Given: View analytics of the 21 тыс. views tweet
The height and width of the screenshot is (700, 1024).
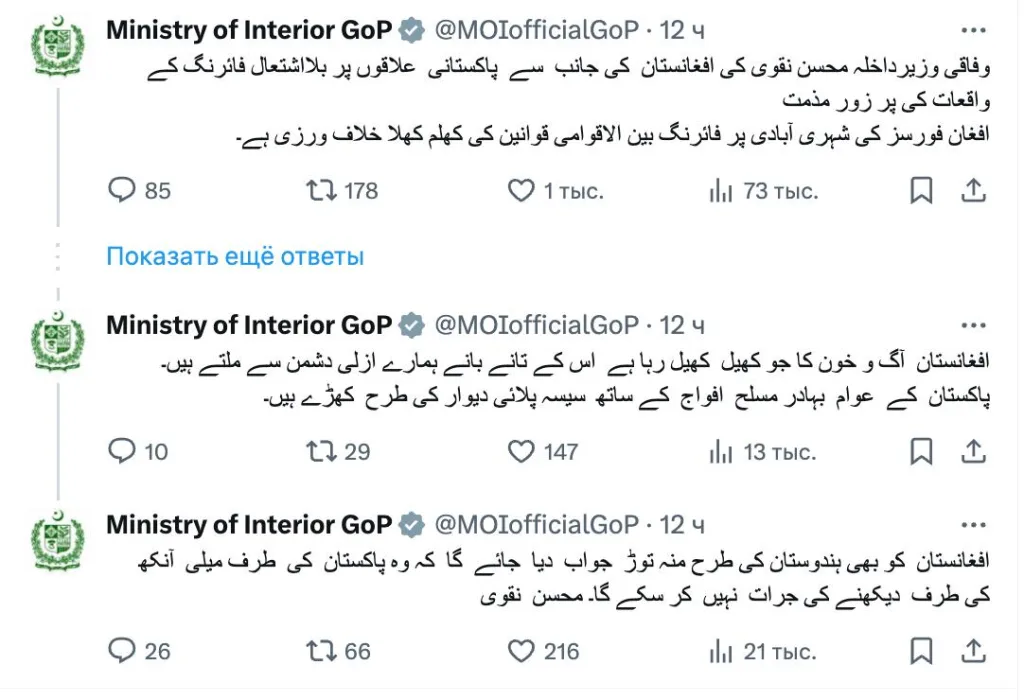Looking at the screenshot, I should 720,652.
